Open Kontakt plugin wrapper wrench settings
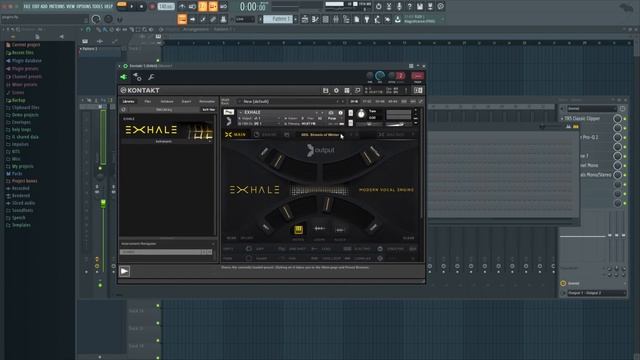640x360 pixels. [x=151, y=77]
